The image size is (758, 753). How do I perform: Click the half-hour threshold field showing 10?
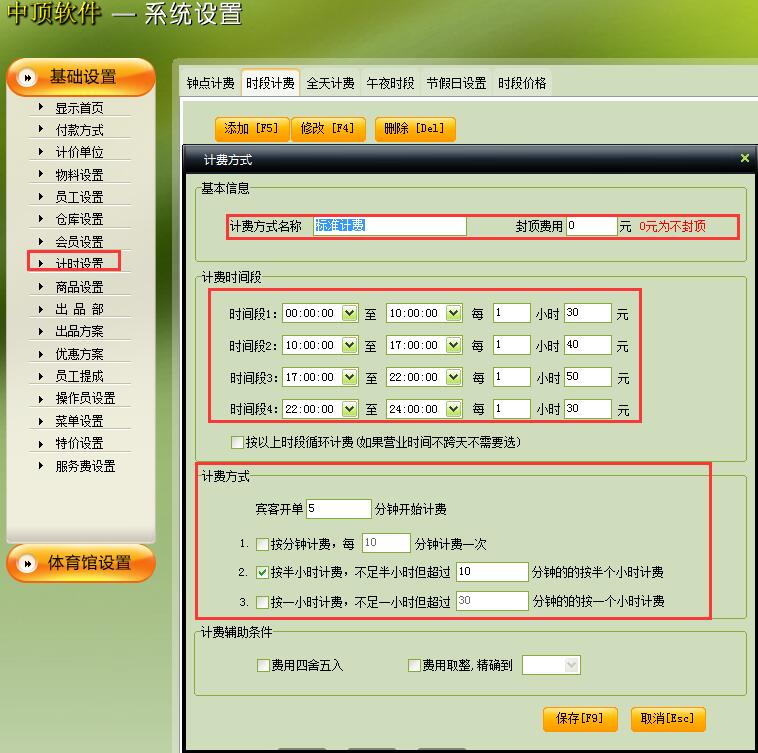pyautogui.click(x=492, y=572)
